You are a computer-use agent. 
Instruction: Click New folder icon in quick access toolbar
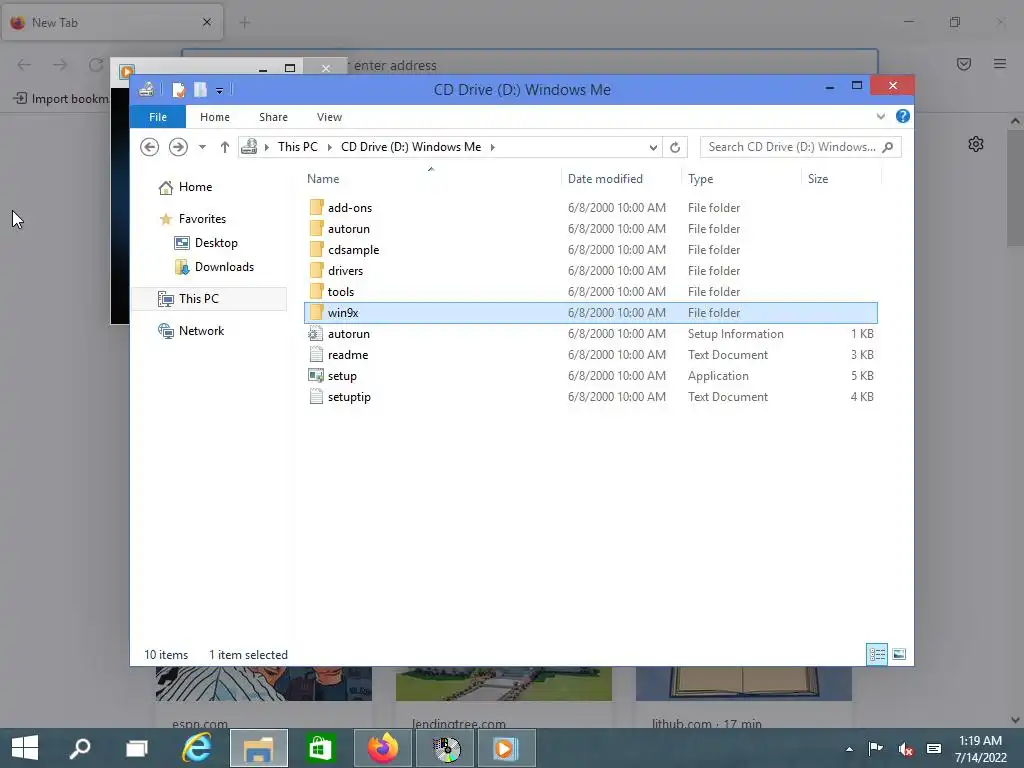(200, 89)
